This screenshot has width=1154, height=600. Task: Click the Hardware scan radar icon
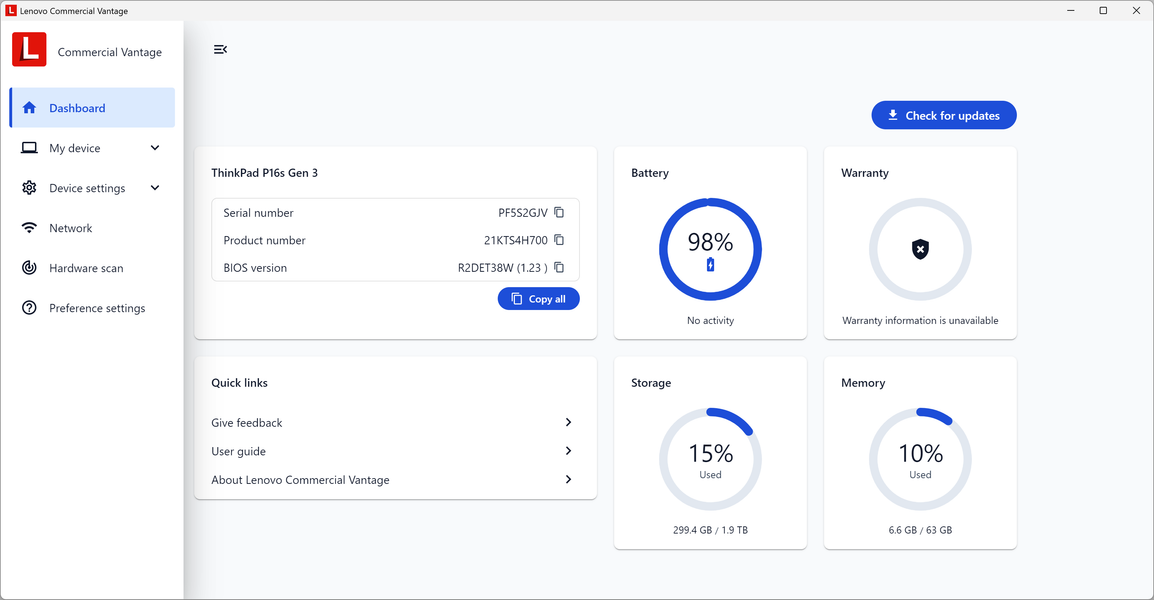click(x=29, y=268)
